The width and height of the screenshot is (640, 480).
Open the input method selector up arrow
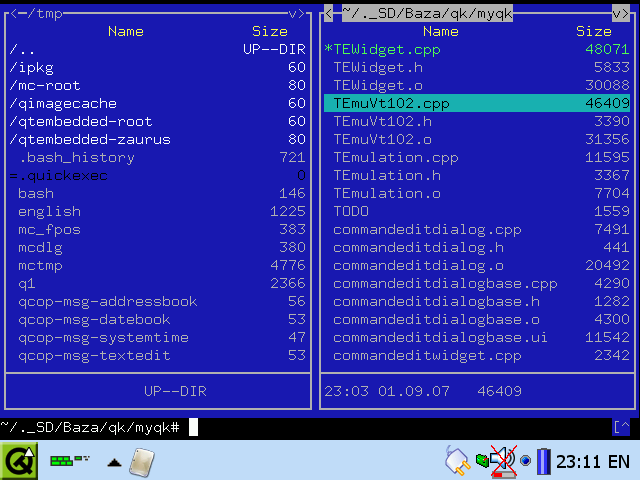pyautogui.click(x=114, y=462)
